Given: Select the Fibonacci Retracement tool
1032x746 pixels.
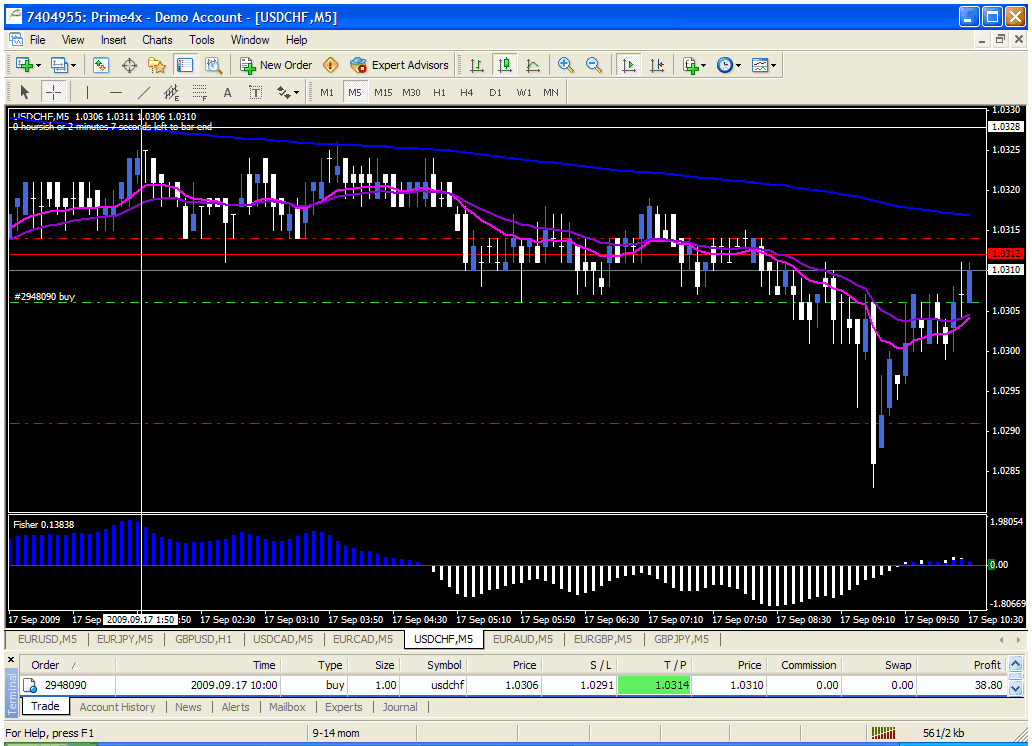Looking at the screenshot, I should (x=199, y=93).
